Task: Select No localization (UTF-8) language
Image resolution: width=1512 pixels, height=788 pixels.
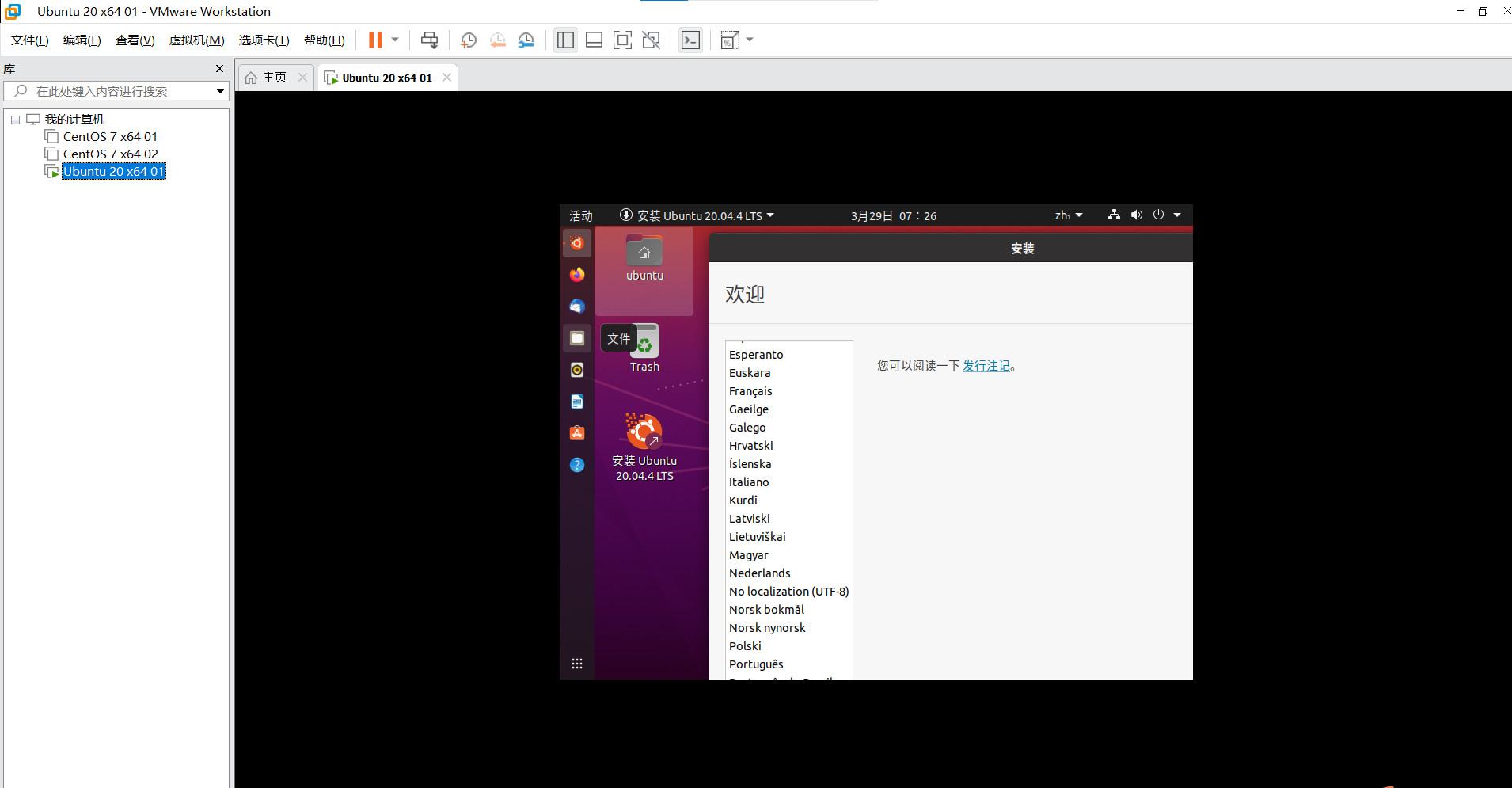Action: click(x=788, y=592)
